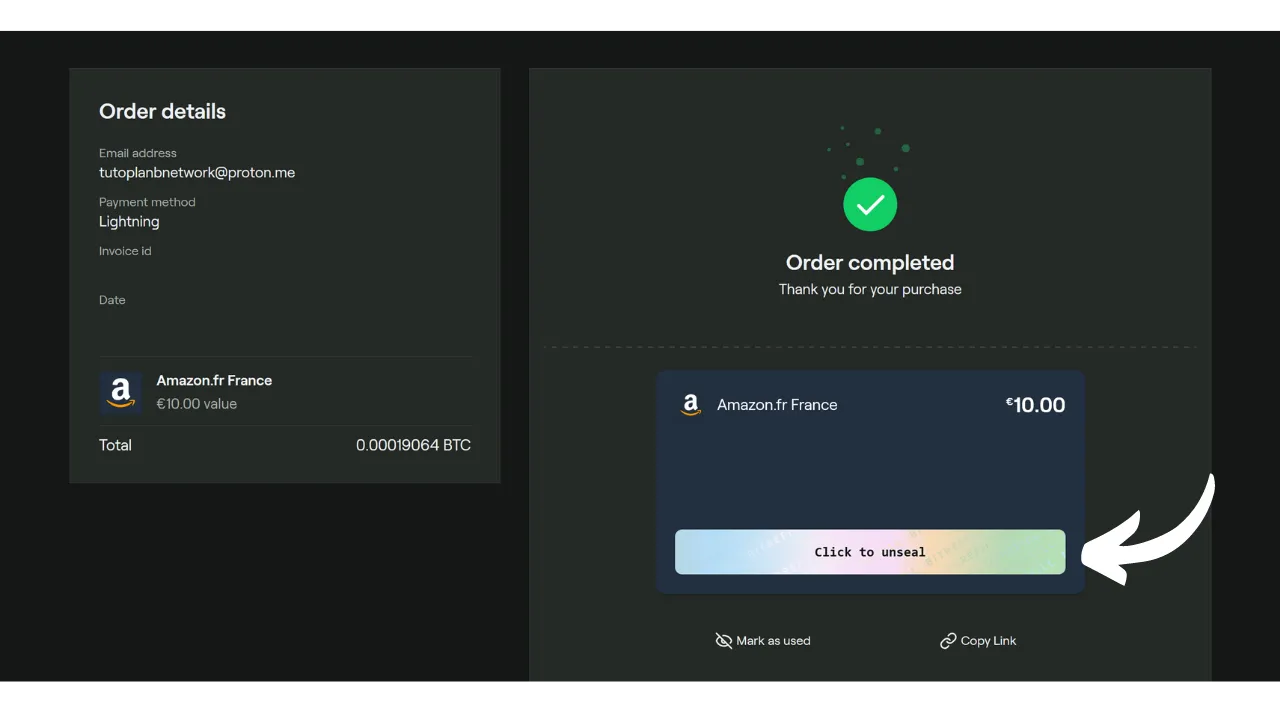Select the green checkmark success icon
Image resolution: width=1280 pixels, height=712 pixels.
[x=870, y=204]
